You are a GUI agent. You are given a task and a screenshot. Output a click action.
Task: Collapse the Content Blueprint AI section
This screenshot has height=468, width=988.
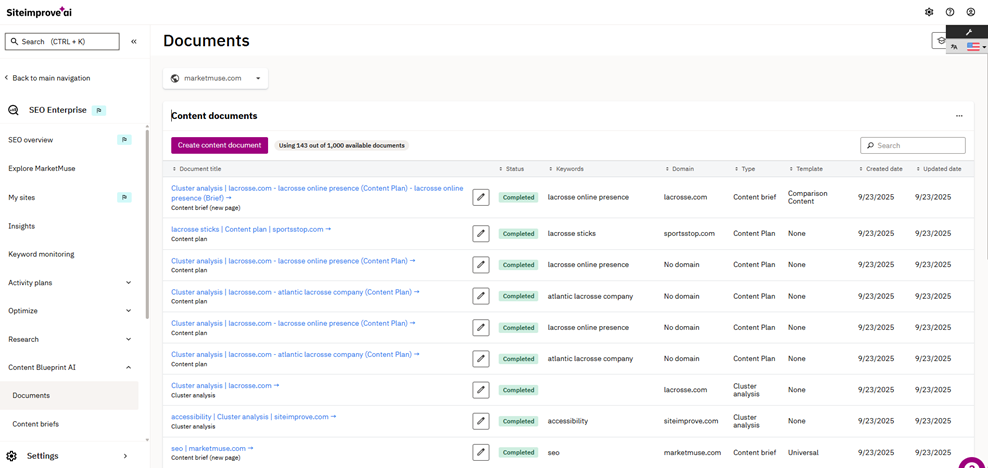pyautogui.click(x=128, y=368)
